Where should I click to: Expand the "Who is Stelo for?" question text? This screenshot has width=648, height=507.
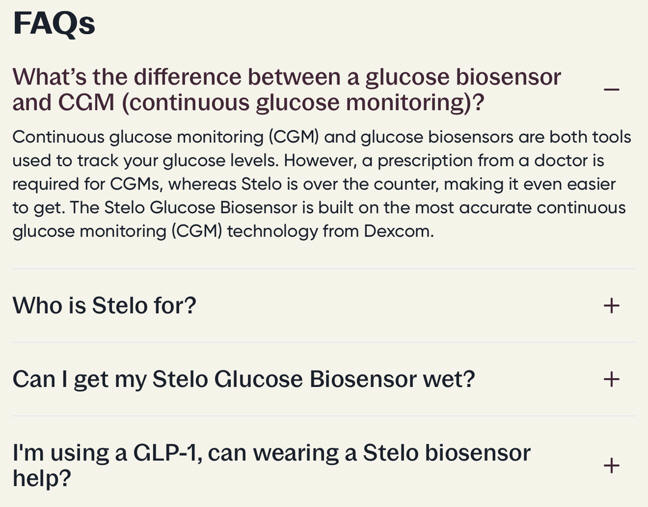[104, 306]
